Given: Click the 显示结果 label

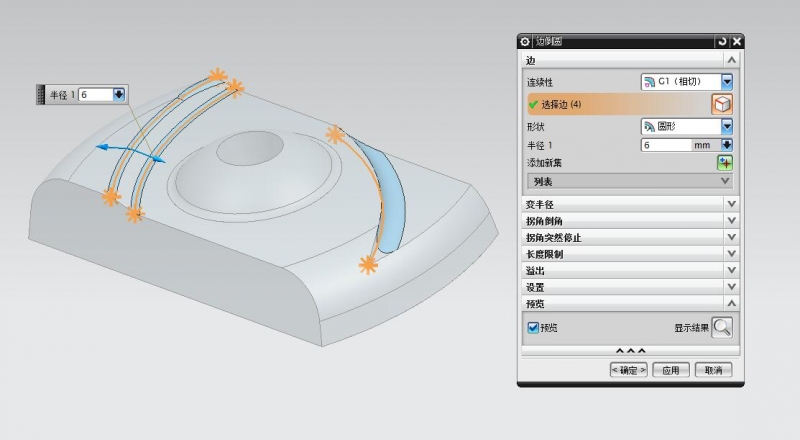Looking at the screenshot, I should 691,328.
